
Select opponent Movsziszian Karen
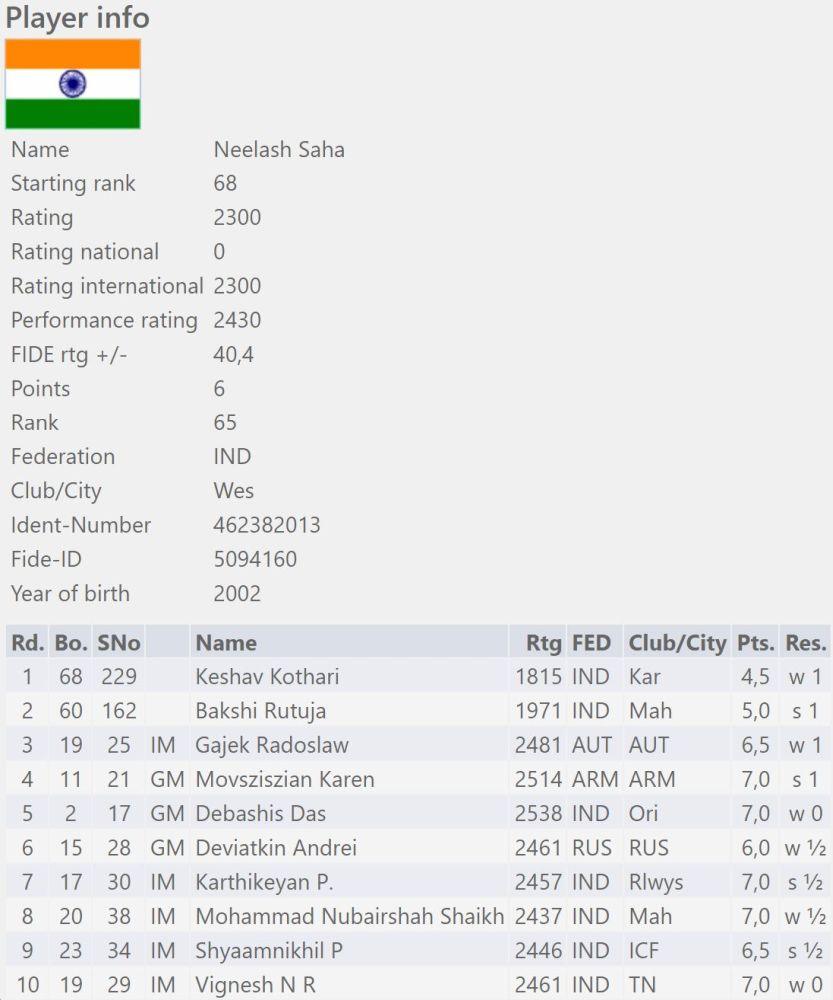tap(285, 779)
